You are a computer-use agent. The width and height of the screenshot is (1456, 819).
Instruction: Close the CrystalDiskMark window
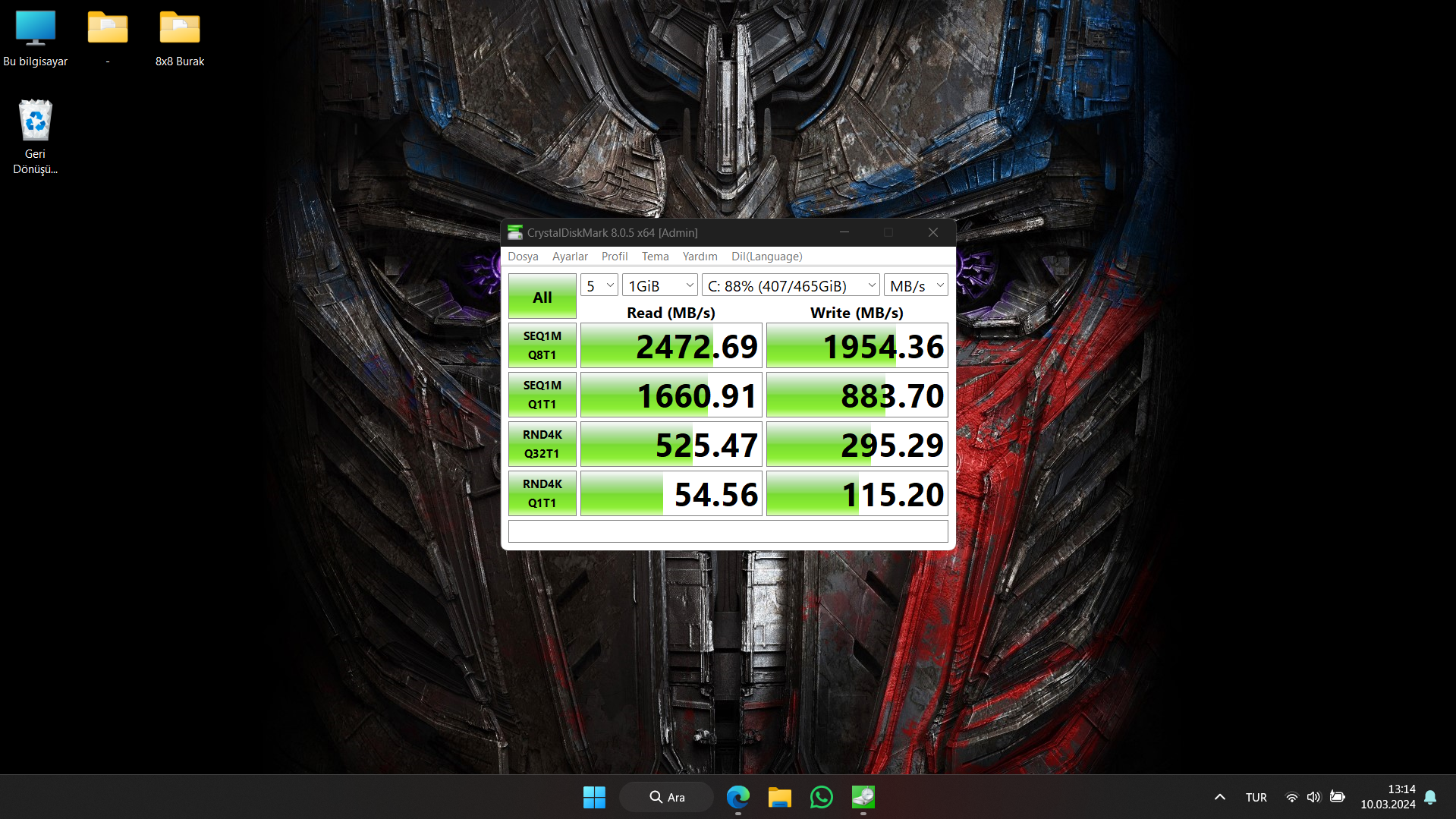933,232
